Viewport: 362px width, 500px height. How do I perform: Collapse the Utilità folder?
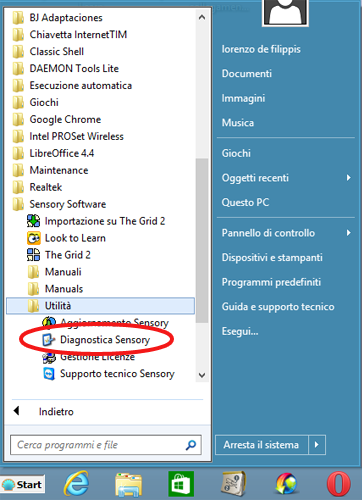(x=100, y=306)
